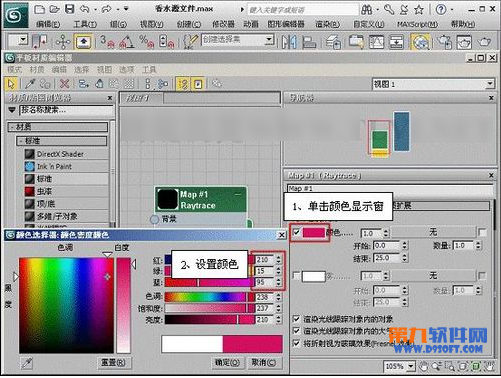The width and height of the screenshot is (501, 378).
Task: Toggle the Fresnel glass effect checkbox
Action: tap(296, 343)
